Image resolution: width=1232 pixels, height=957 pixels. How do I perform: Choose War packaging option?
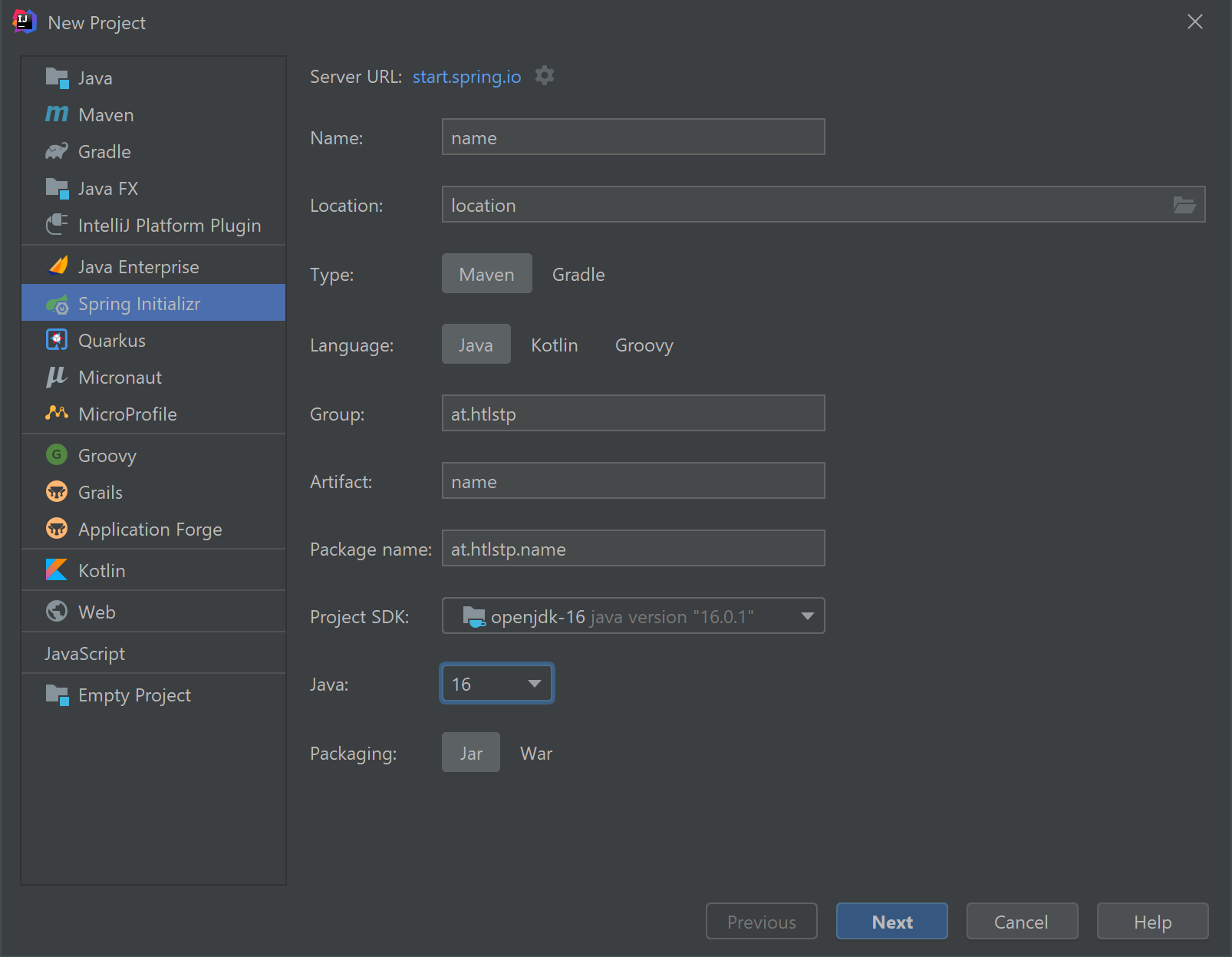pyautogui.click(x=535, y=753)
